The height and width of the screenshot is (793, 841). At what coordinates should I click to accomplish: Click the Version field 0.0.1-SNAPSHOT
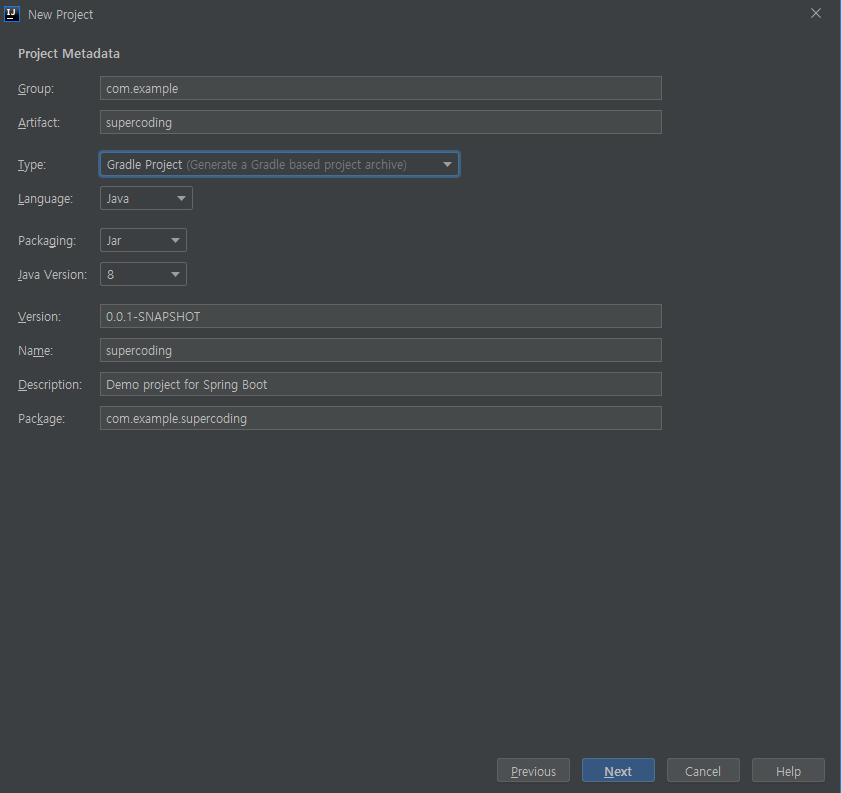[380, 316]
